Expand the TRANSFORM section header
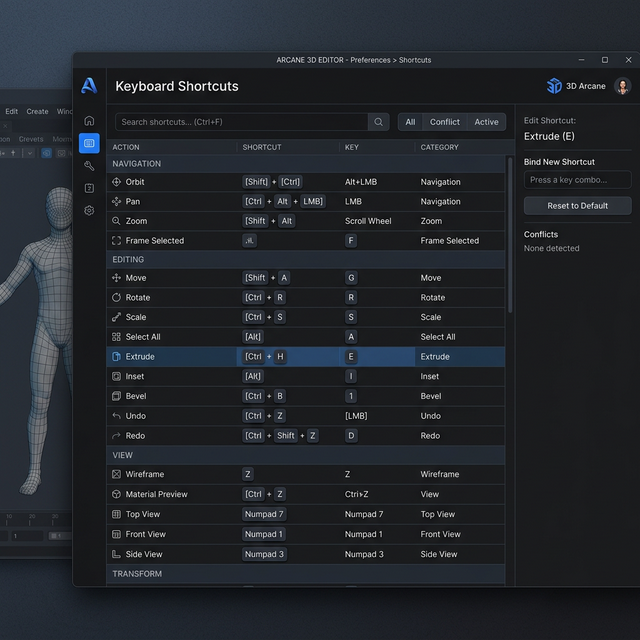Image resolution: width=640 pixels, height=640 pixels. (x=137, y=574)
